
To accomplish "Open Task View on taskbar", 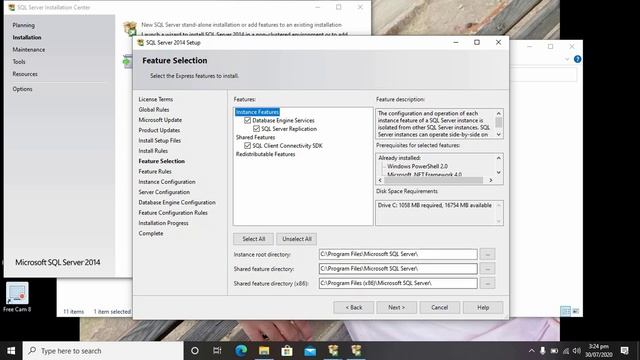I will (x=217, y=351).
